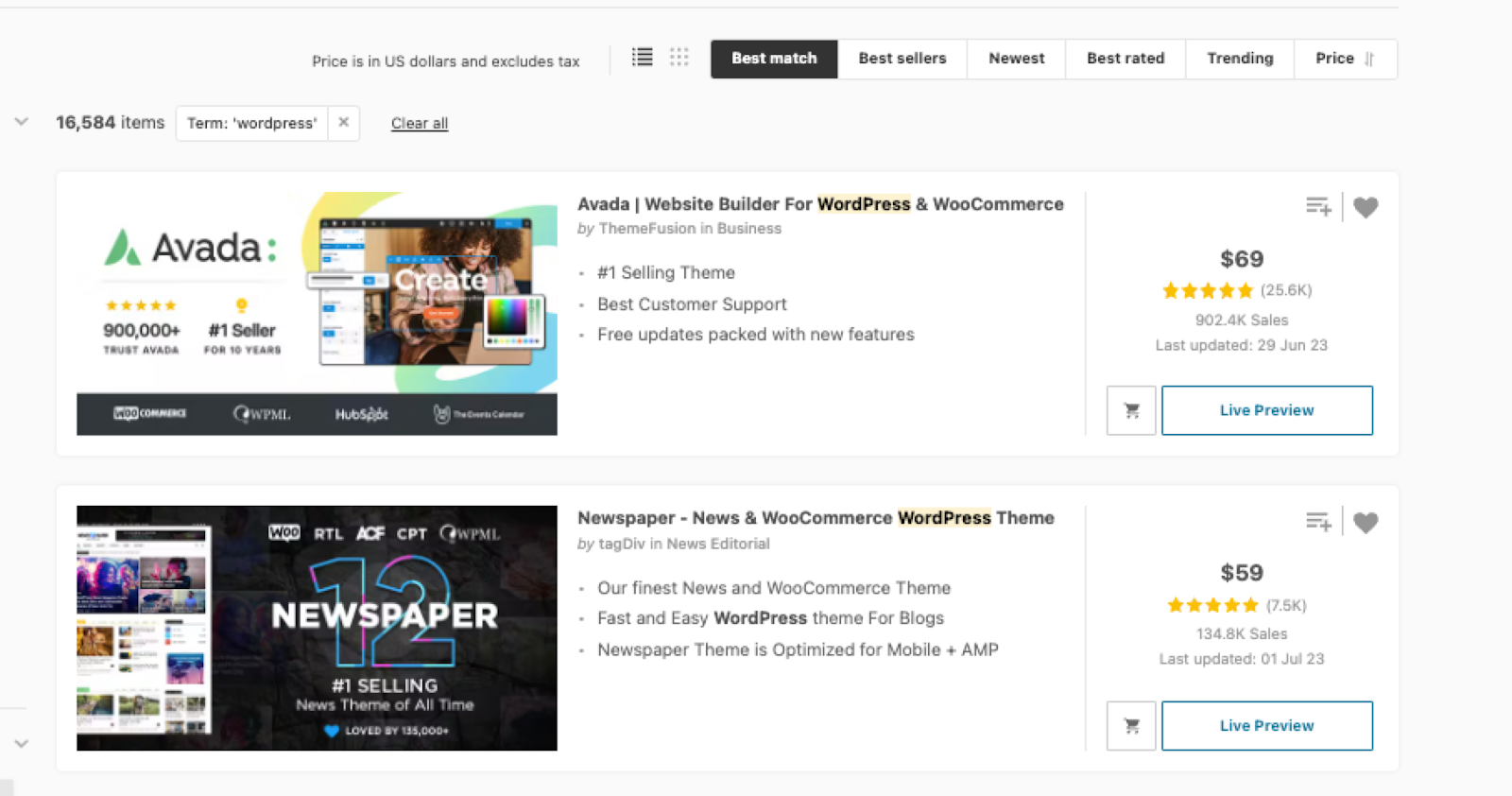
Task: Collapse the filter sidebar chevron at top
Action: pyautogui.click(x=21, y=122)
